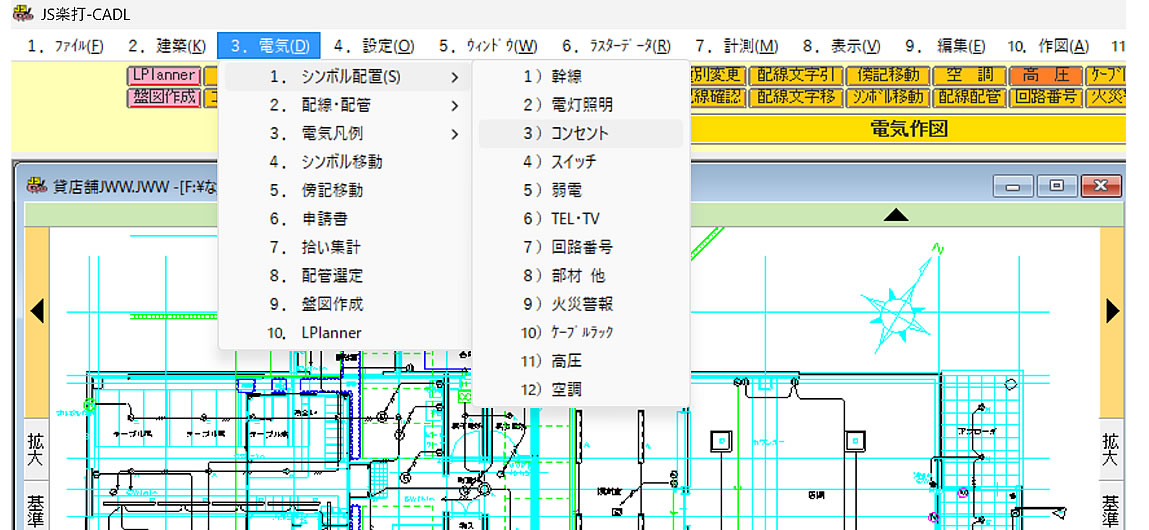The width and height of the screenshot is (1149, 530).
Task: Click the 回路番号 toolbar button
Action: (1045, 97)
